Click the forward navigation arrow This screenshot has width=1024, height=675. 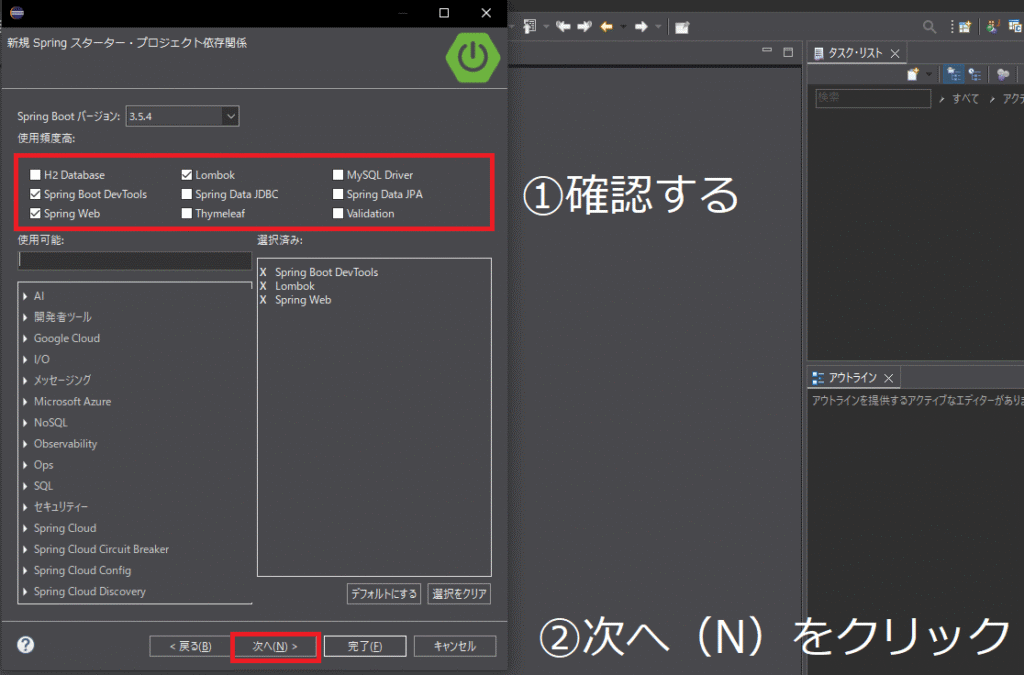click(641, 27)
